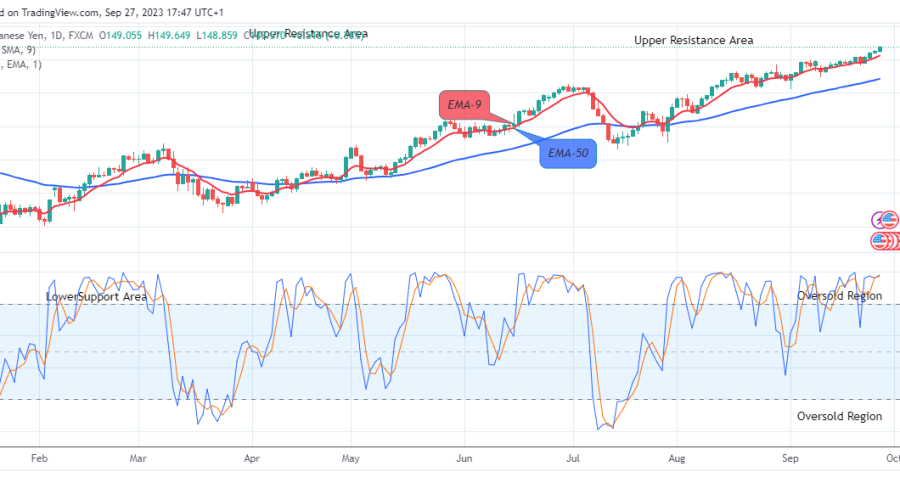Click the 'May' date axis label
The height and width of the screenshot is (500, 900).
coord(350,458)
